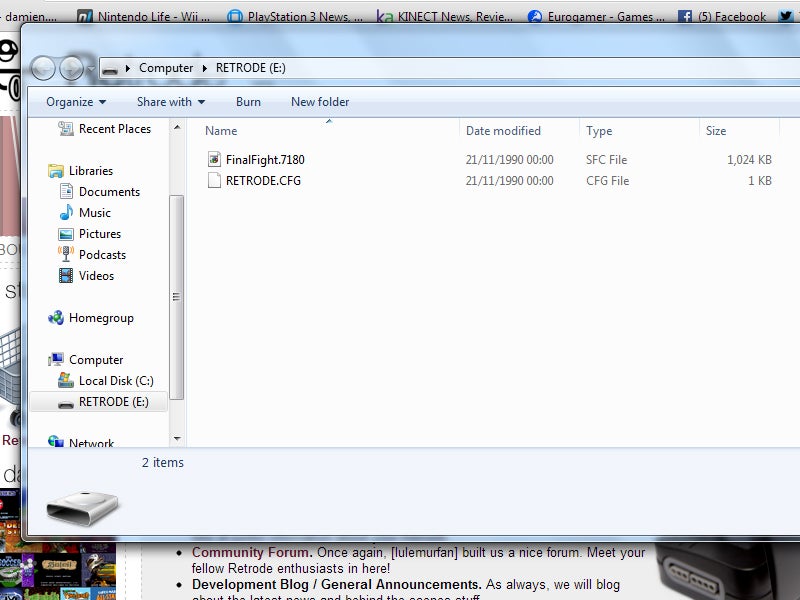Viewport: 800px width, 600px height.
Task: Open Local Disk (C:) drive
Action: [66, 381]
